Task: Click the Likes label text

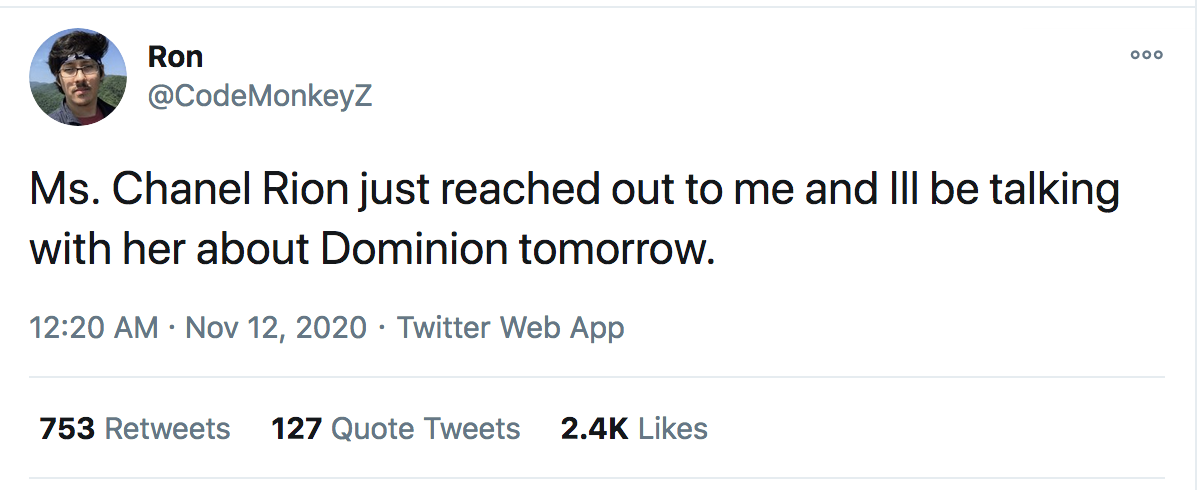Action: [x=673, y=429]
